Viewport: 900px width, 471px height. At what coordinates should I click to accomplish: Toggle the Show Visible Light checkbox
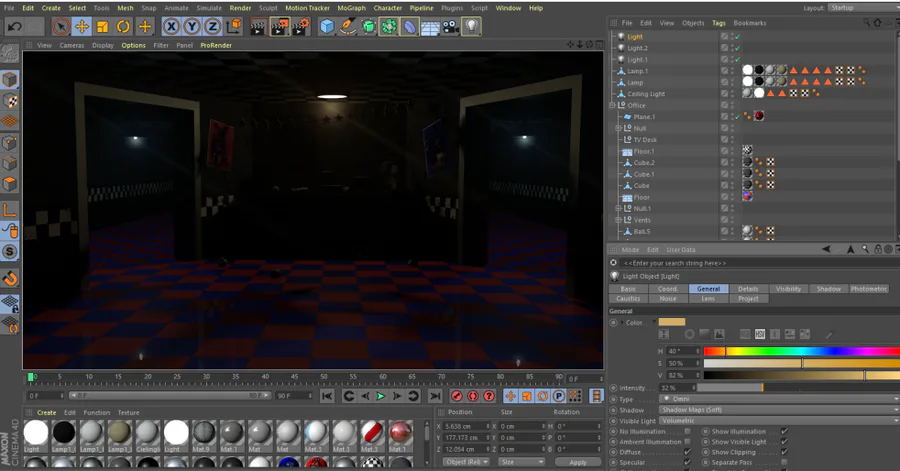(x=784, y=442)
